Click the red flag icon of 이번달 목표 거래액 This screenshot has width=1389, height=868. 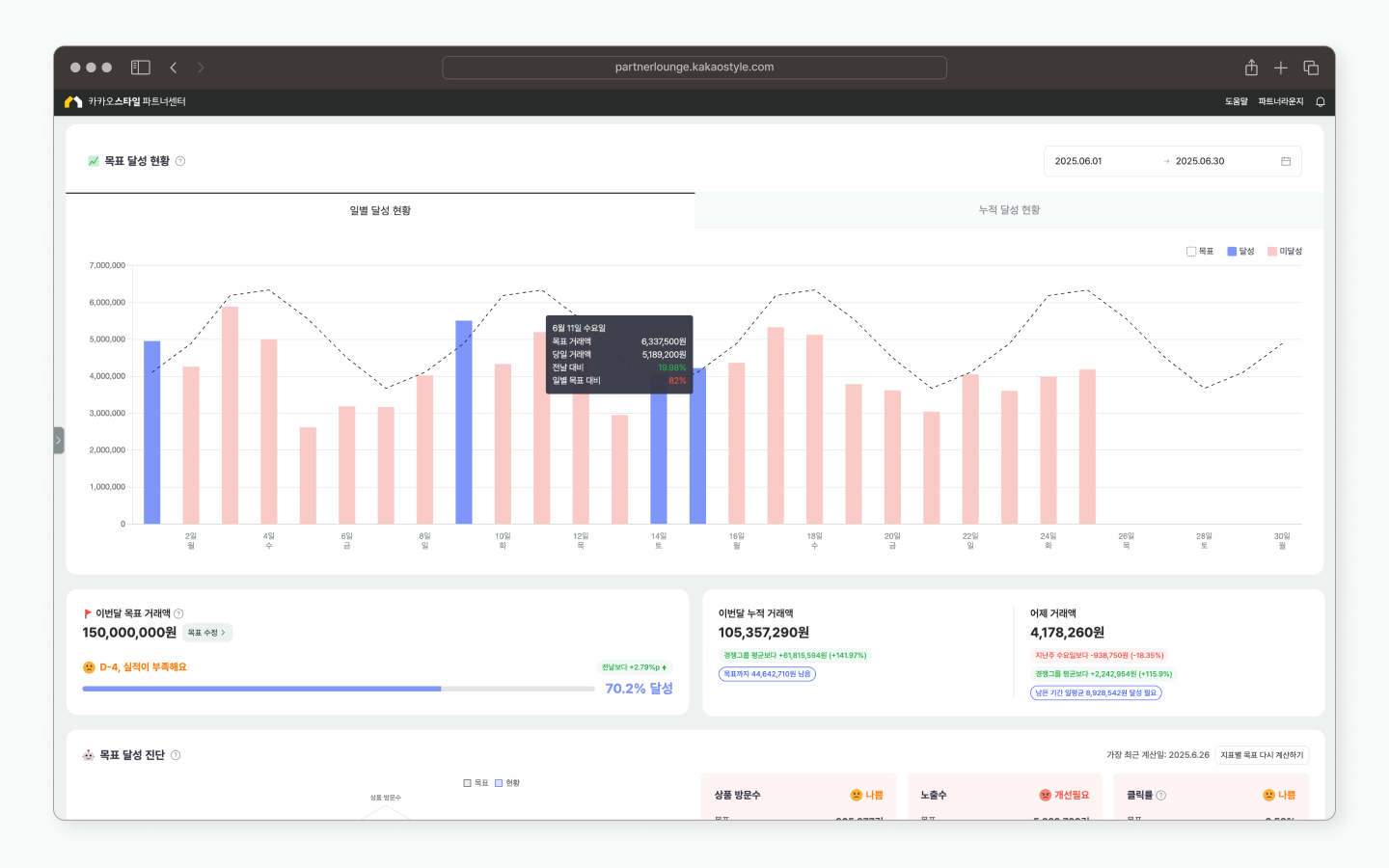pos(88,613)
